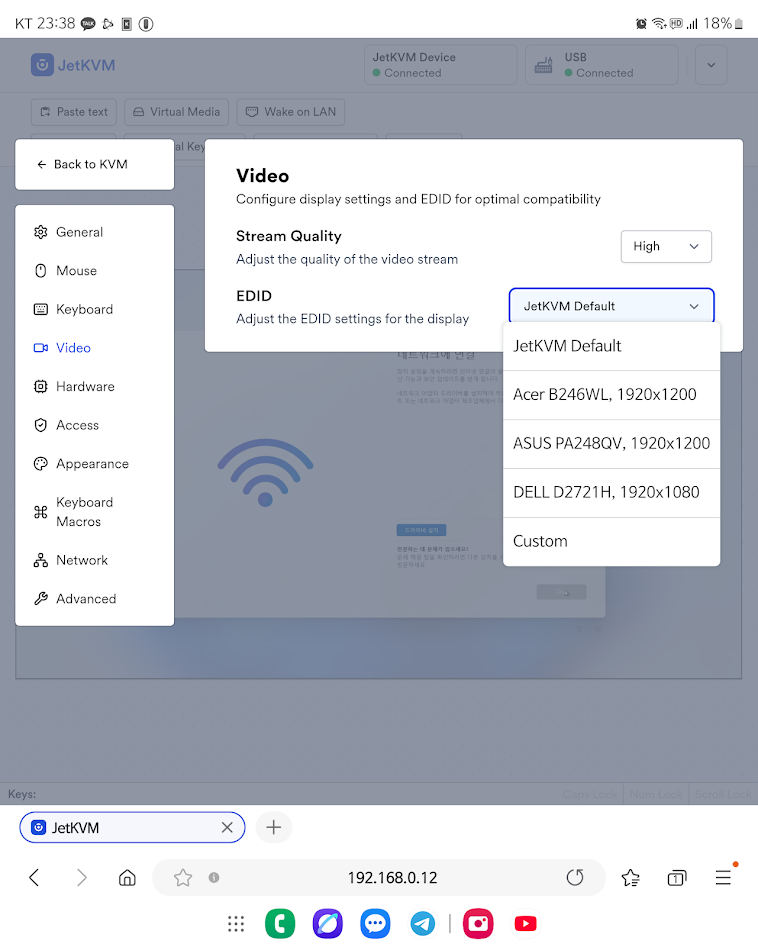Open a new browser tab

pyautogui.click(x=274, y=827)
